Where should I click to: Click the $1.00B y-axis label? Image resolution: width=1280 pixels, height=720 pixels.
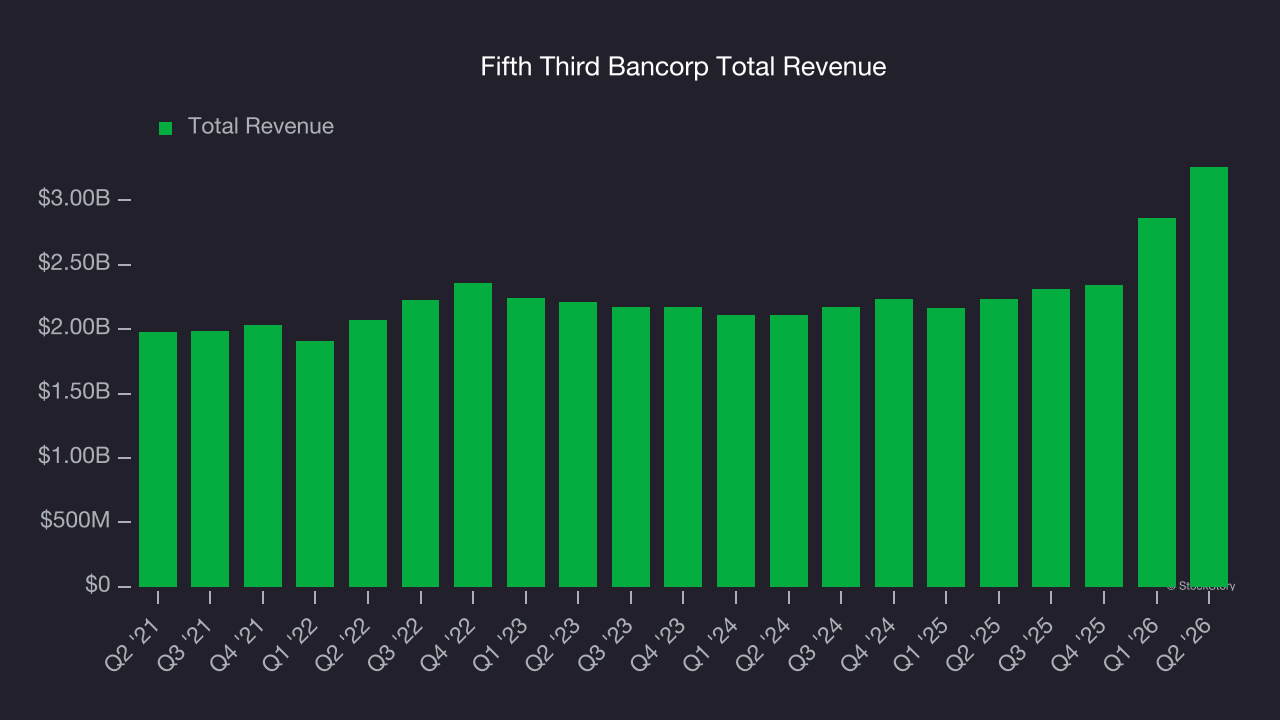point(73,457)
